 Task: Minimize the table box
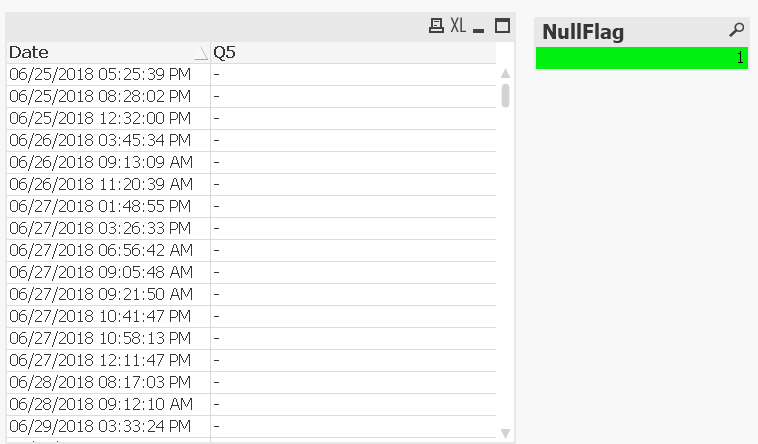pyautogui.click(x=480, y=27)
